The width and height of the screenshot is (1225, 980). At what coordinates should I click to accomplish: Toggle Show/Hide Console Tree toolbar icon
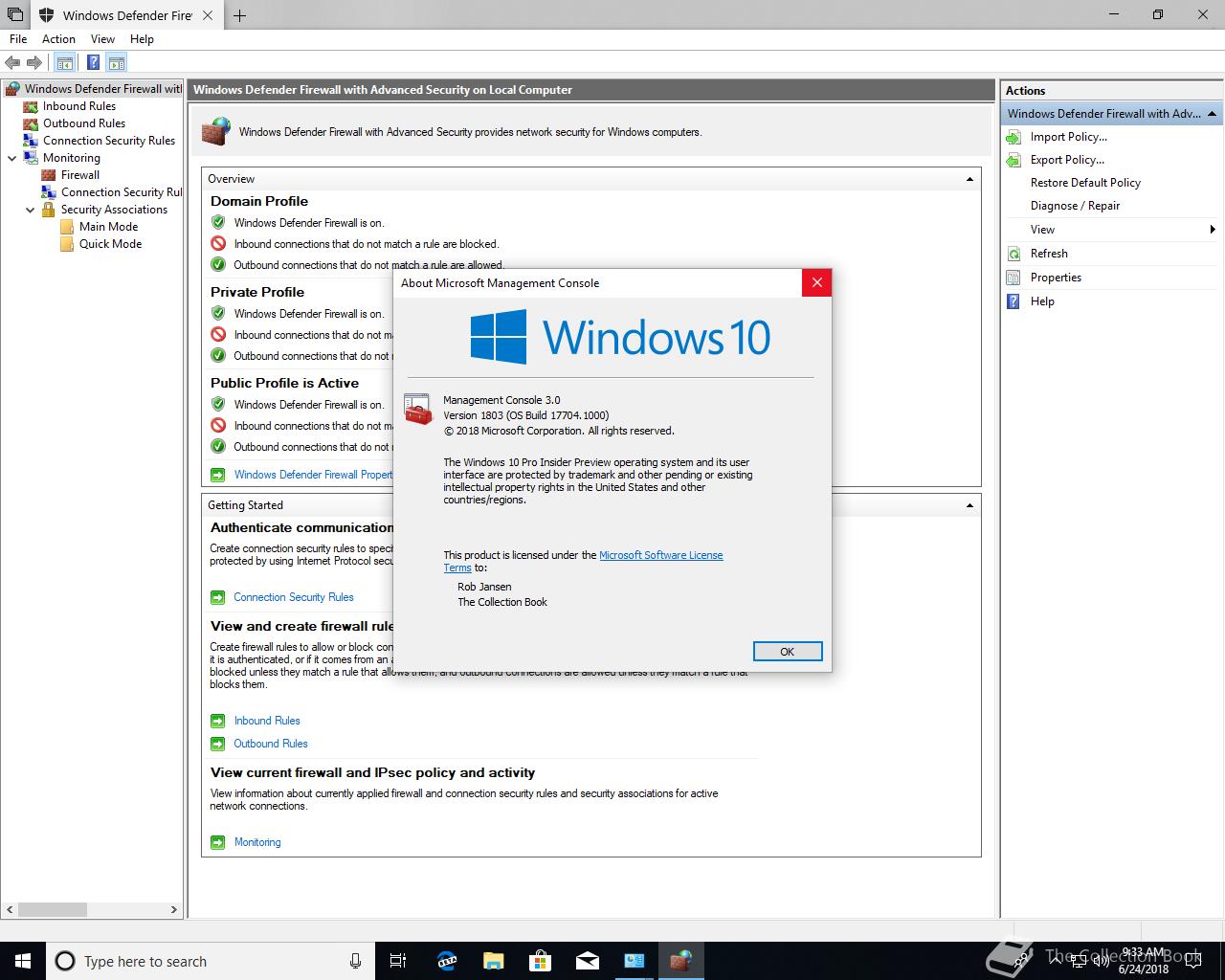pyautogui.click(x=64, y=63)
